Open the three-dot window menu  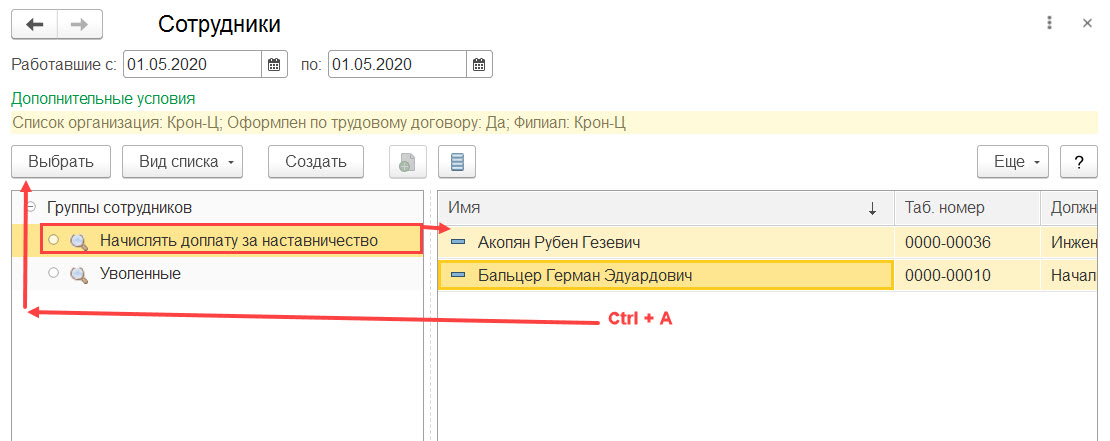pos(1050,23)
